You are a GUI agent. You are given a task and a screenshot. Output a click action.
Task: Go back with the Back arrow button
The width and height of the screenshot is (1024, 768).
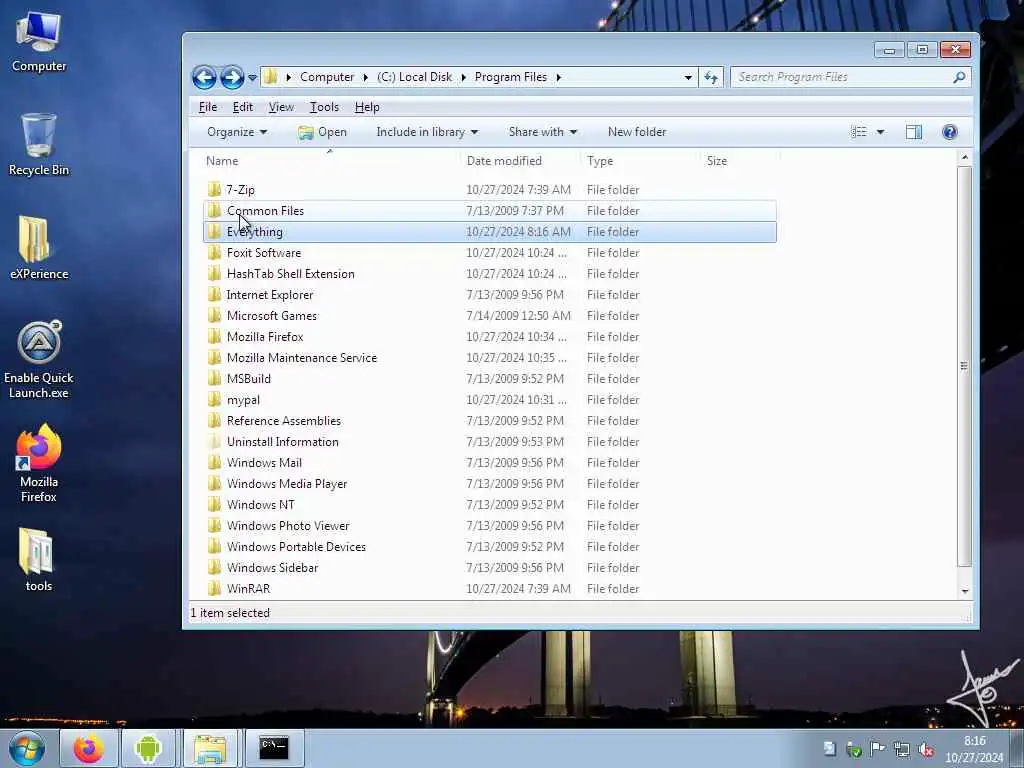click(204, 77)
